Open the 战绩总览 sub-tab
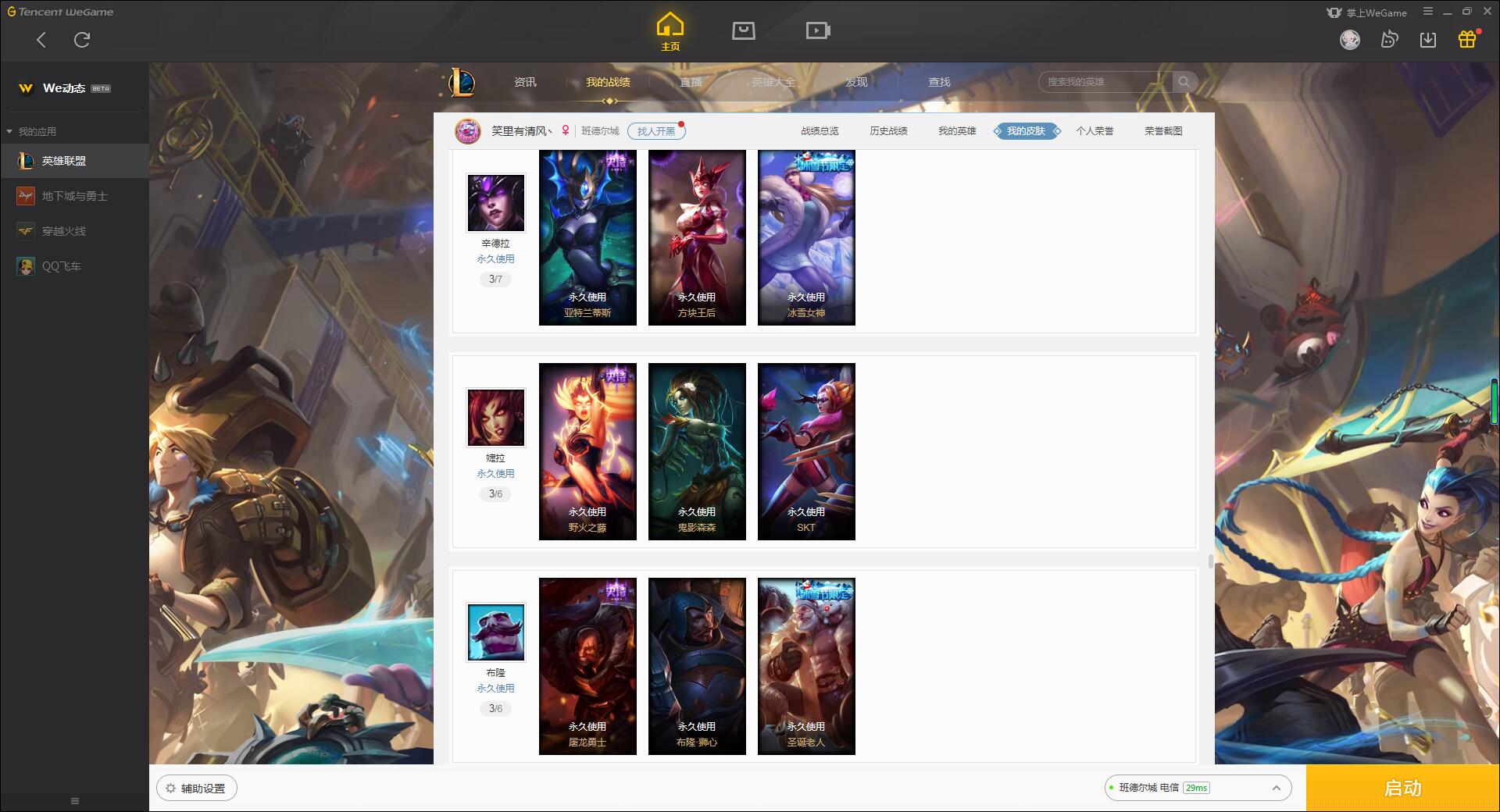 click(820, 131)
